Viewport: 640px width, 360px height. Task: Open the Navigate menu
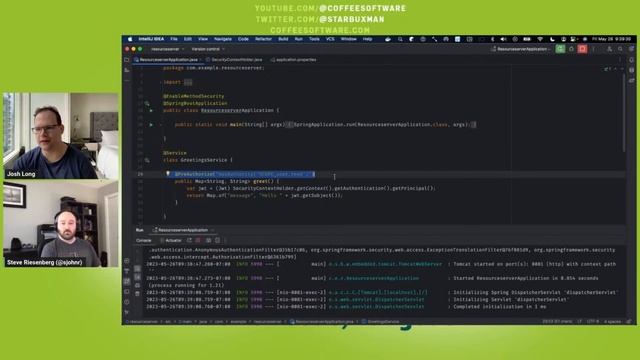(223, 39)
